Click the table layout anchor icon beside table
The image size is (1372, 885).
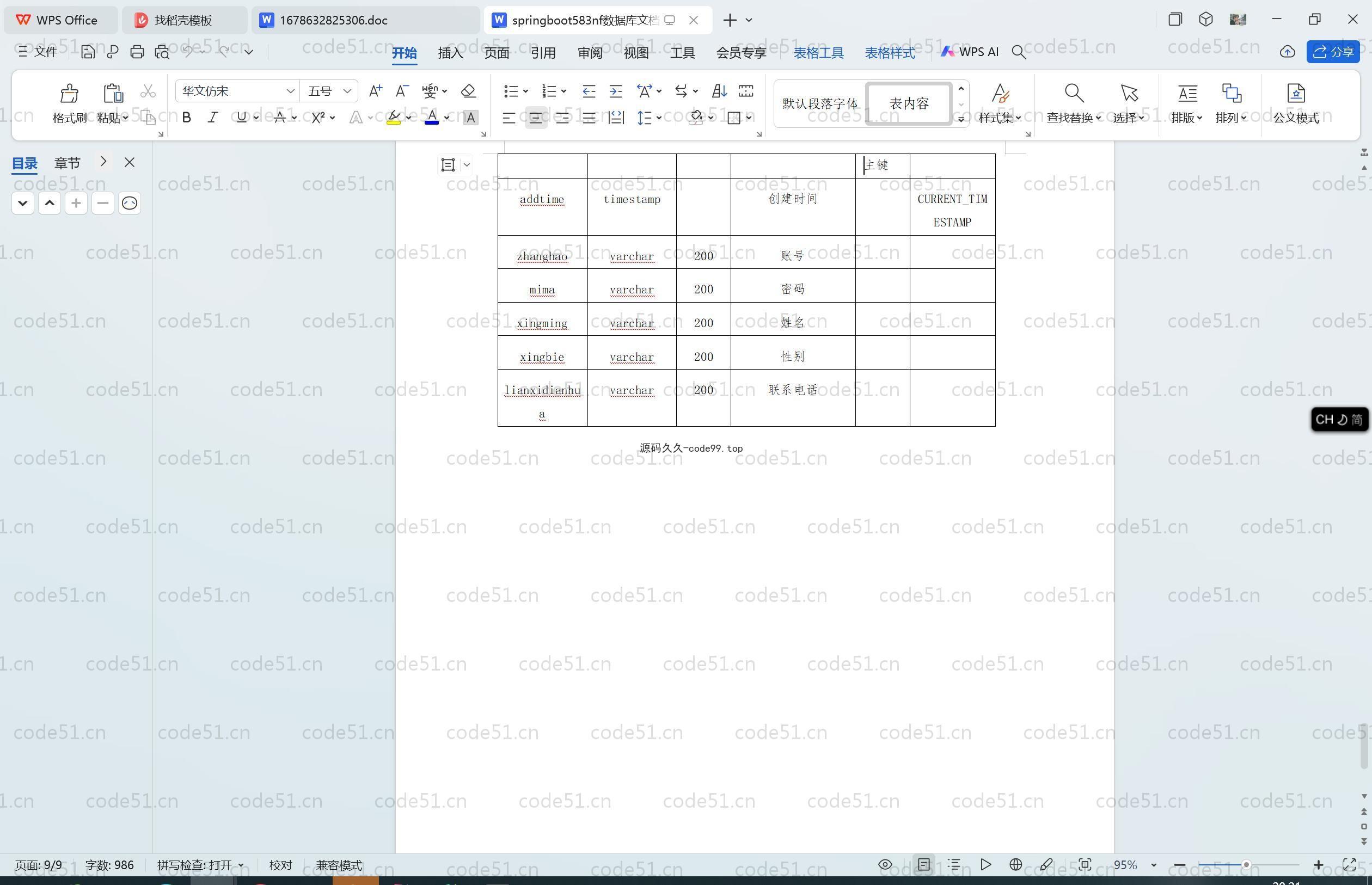(x=448, y=165)
